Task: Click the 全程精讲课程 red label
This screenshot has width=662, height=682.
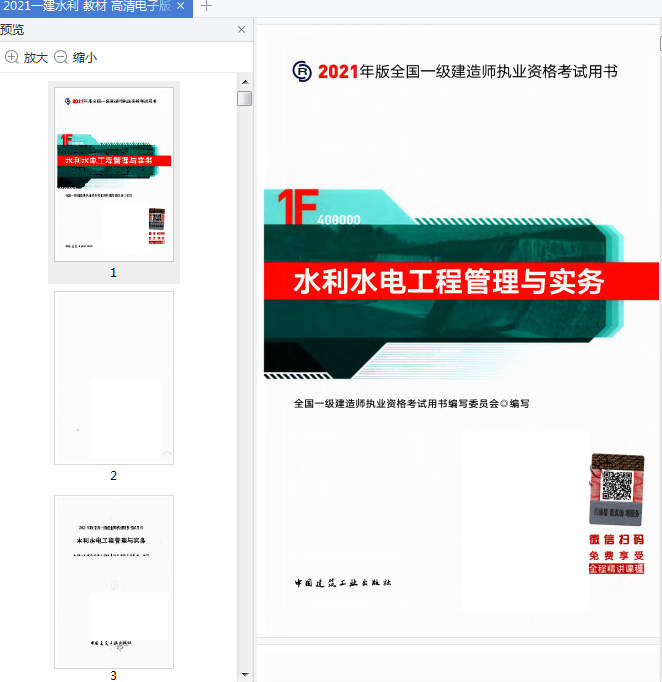Action: 616,569
